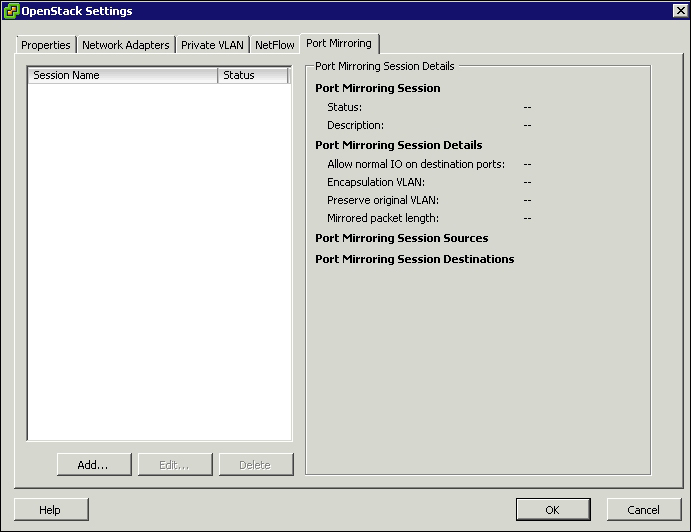Screen dimensions: 691x532
Task: Select the Private VLAN tab
Action: [212, 45]
